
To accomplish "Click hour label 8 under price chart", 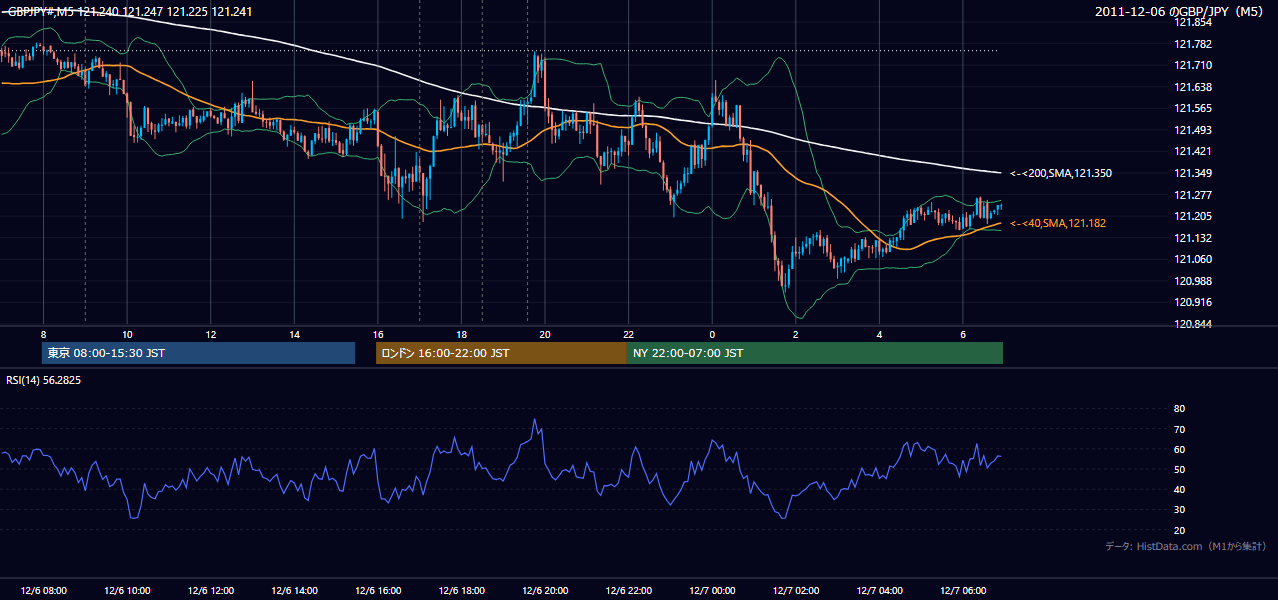I will 43,334.
